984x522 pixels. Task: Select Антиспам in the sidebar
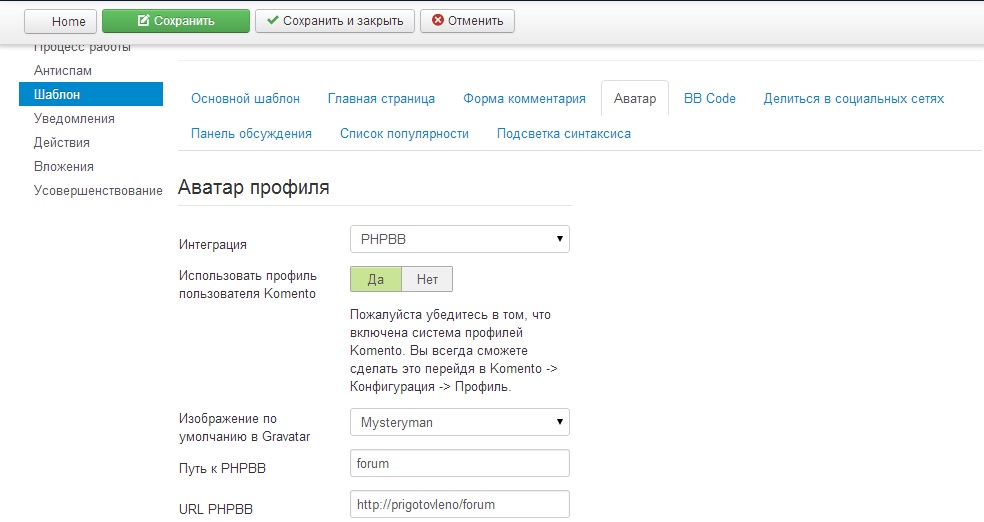[62, 71]
